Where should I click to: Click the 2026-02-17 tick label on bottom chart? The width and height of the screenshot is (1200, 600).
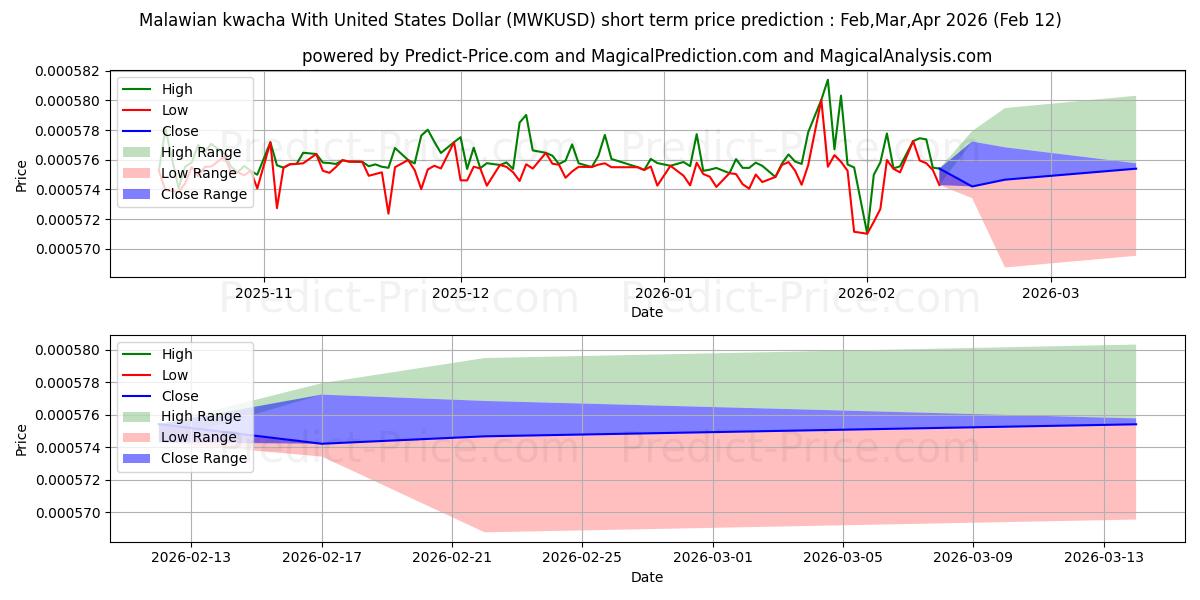pos(322,558)
